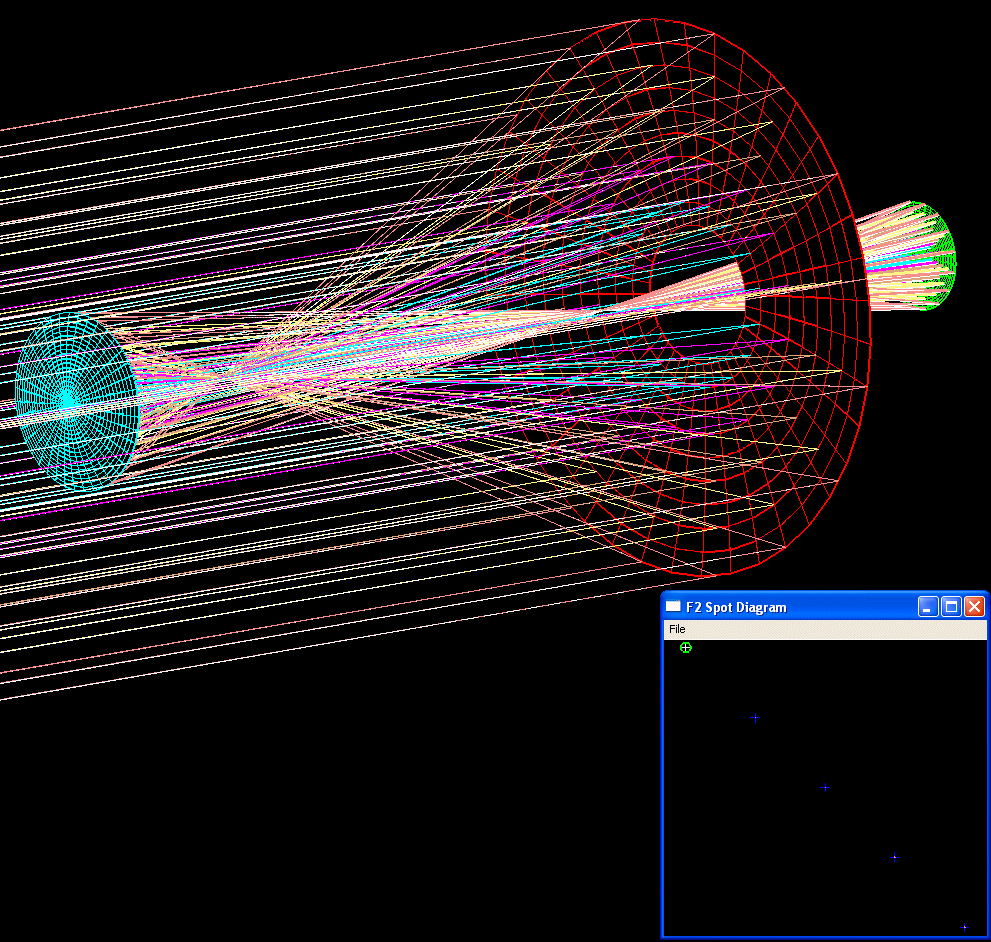Select the F2 Spot Diagram title bar
Image resolution: width=991 pixels, height=942 pixels.
pyautogui.click(x=824, y=607)
